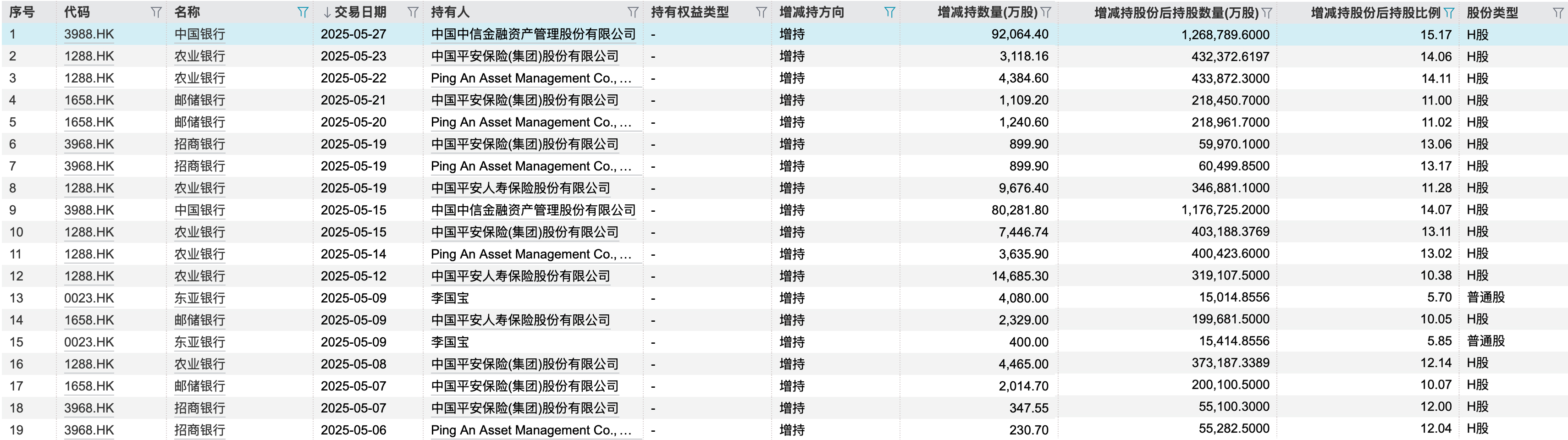This screenshot has width=1568, height=440.
Task: Click the 序号 column header
Action: (22, 12)
